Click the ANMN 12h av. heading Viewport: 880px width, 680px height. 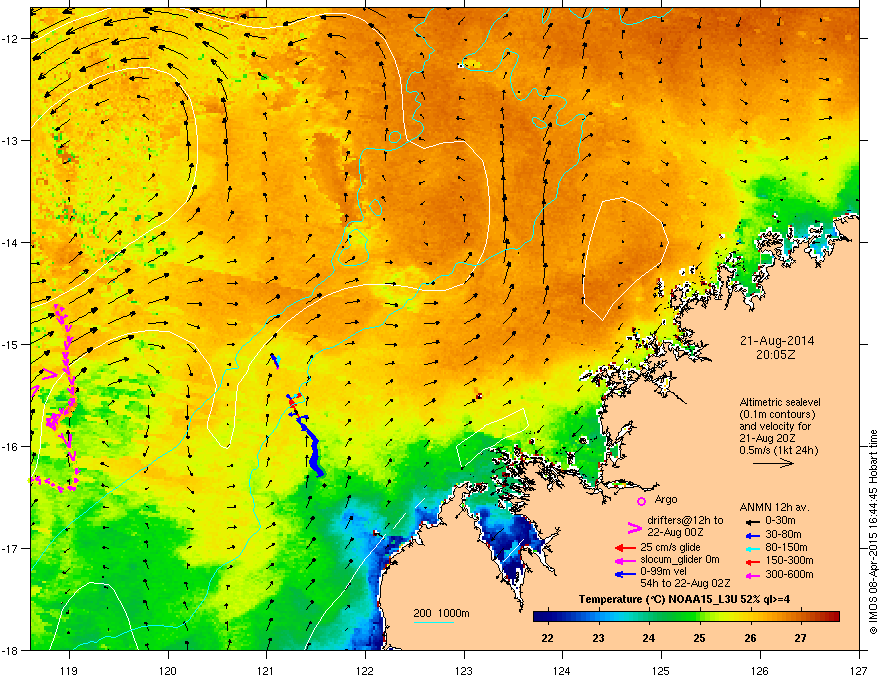774,507
